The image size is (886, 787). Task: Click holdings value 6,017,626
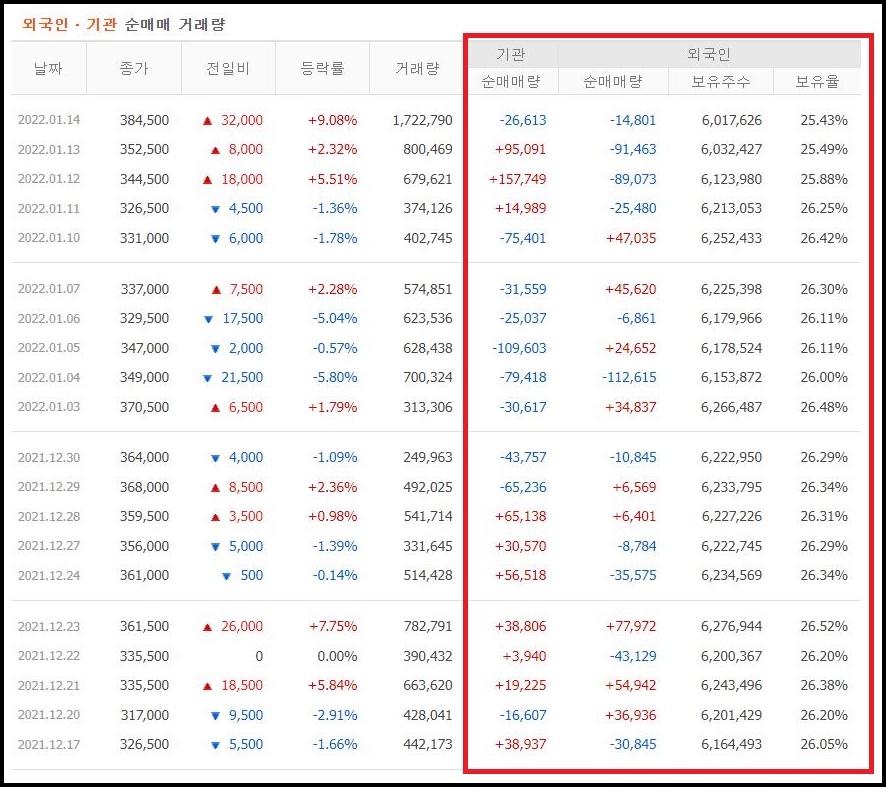point(732,120)
